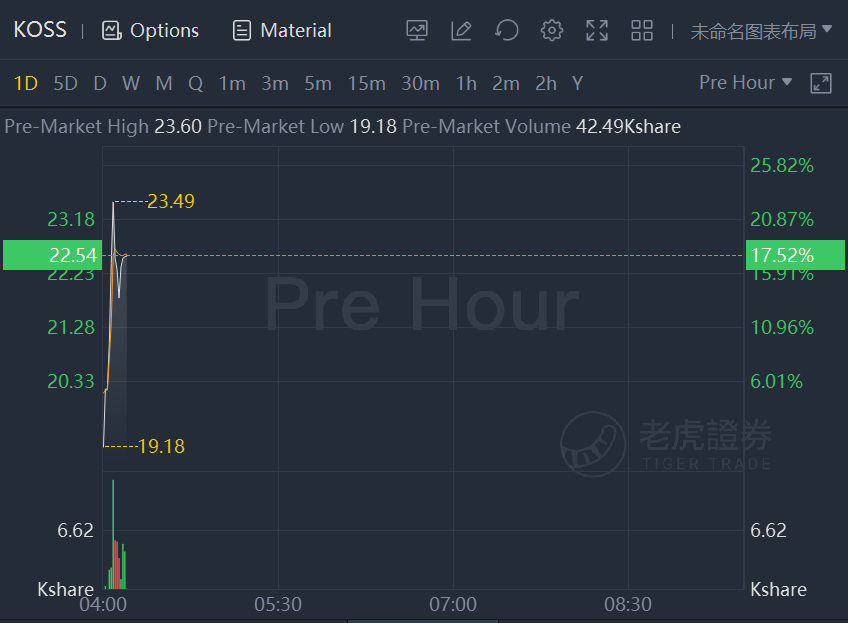Toggle fullscreen with the corner-arrows icon
The height and width of the screenshot is (623, 848).
(597, 30)
